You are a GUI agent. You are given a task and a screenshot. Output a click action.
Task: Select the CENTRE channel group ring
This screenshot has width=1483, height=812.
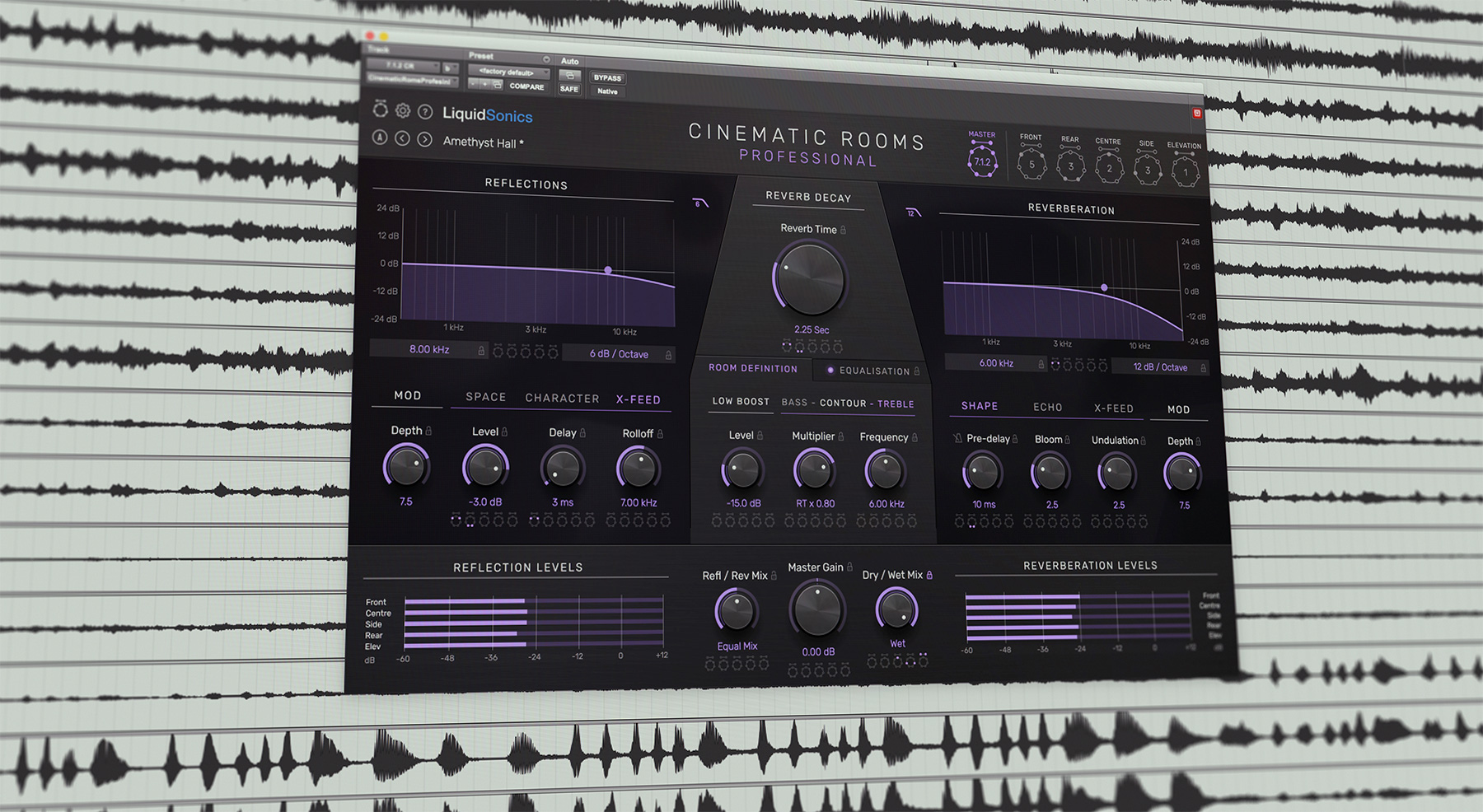[1109, 168]
